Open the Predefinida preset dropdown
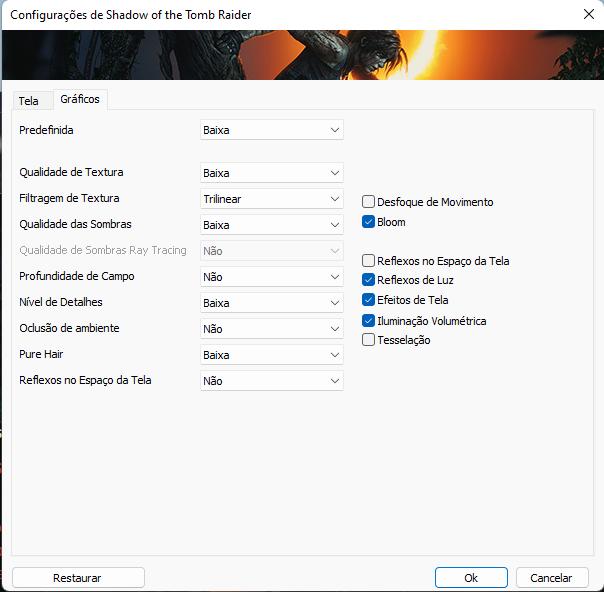Screen dimensions: 604x592 point(271,130)
